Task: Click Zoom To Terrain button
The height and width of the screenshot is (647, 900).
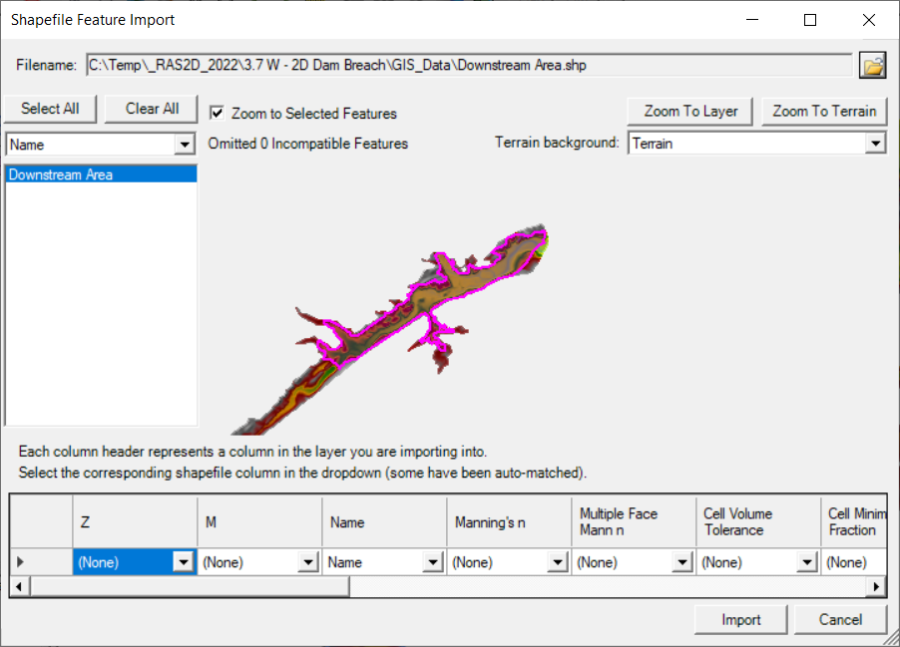Action: coord(824,111)
